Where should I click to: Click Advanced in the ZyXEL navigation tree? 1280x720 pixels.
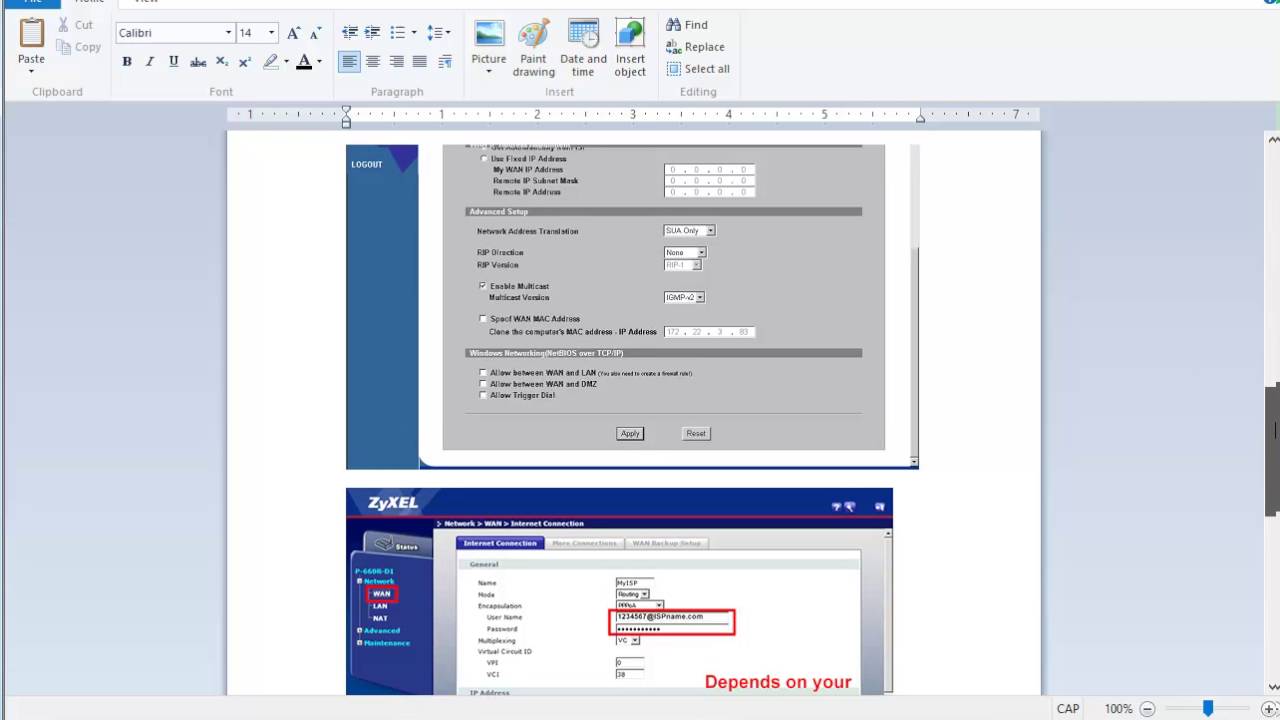pyautogui.click(x=382, y=630)
